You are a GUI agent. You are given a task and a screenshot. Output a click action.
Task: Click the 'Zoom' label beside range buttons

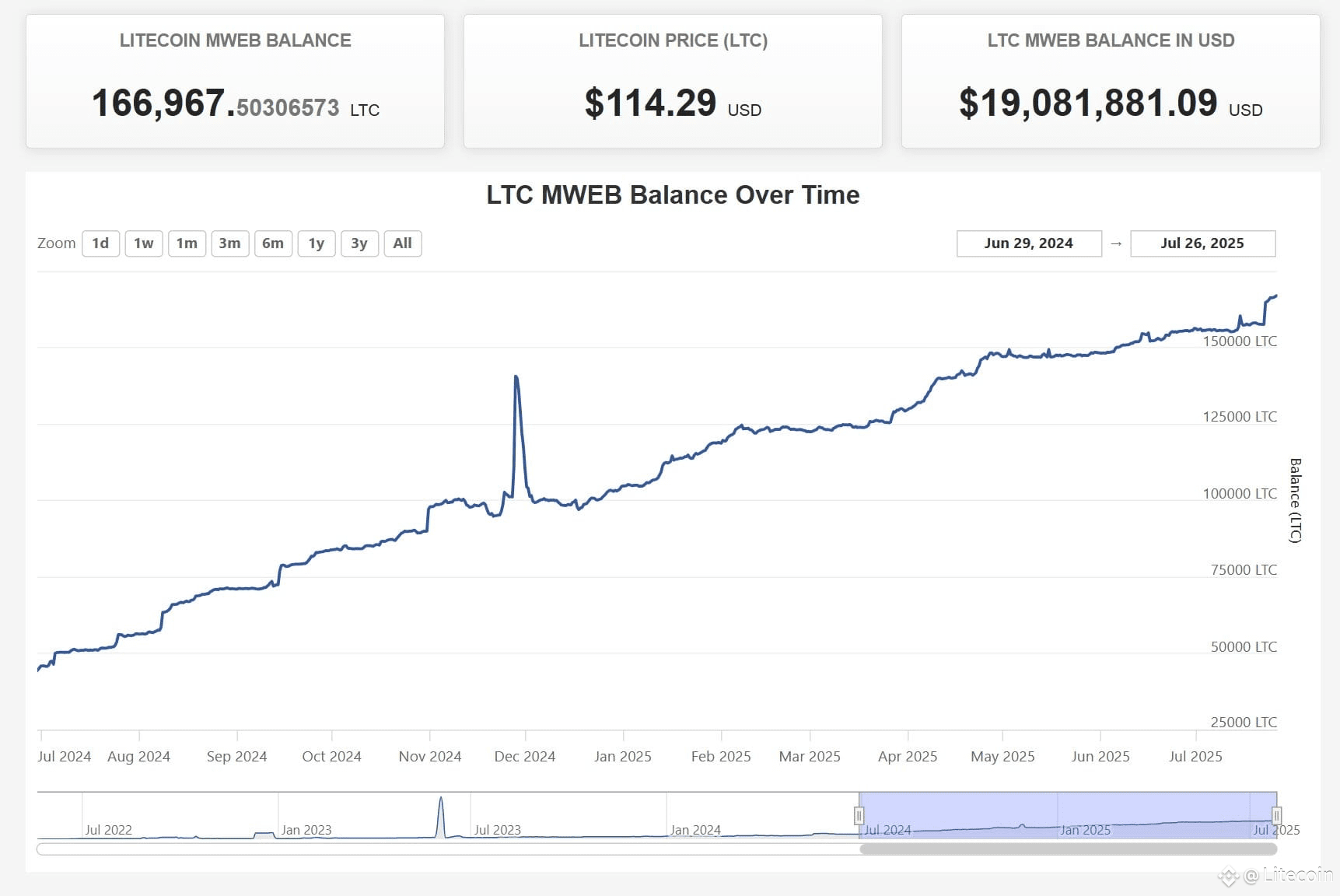tap(57, 243)
